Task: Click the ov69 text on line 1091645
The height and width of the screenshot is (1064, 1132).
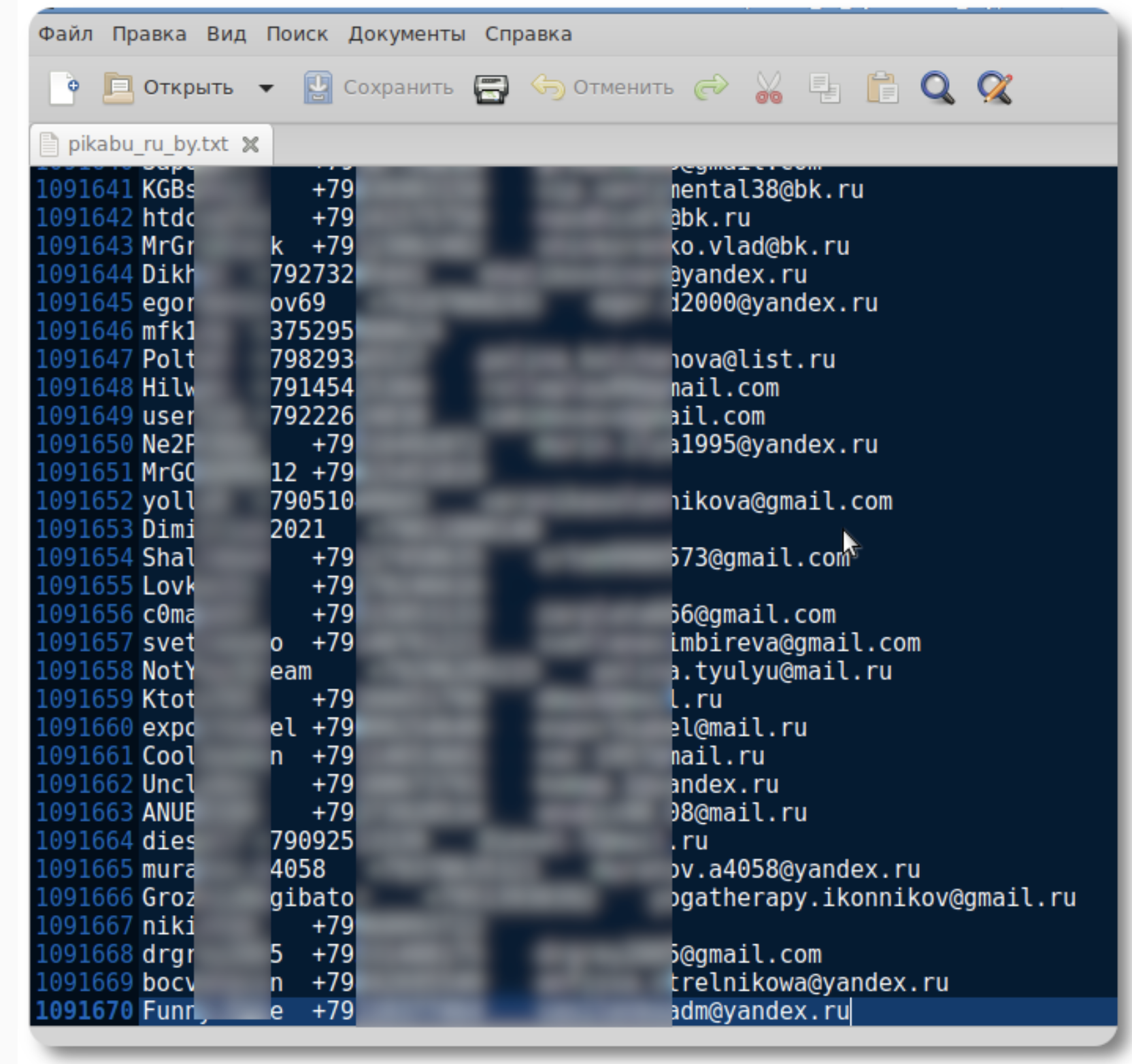Action: (298, 303)
